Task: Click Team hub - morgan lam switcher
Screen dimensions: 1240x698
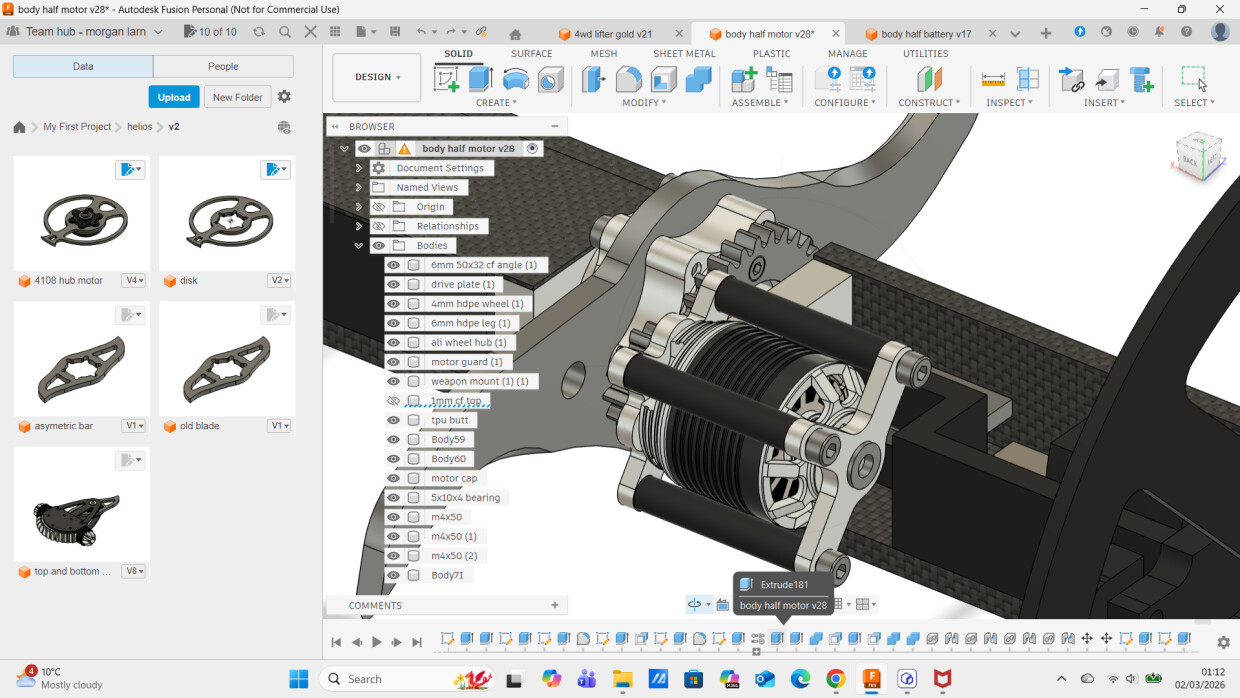Action: [x=87, y=32]
